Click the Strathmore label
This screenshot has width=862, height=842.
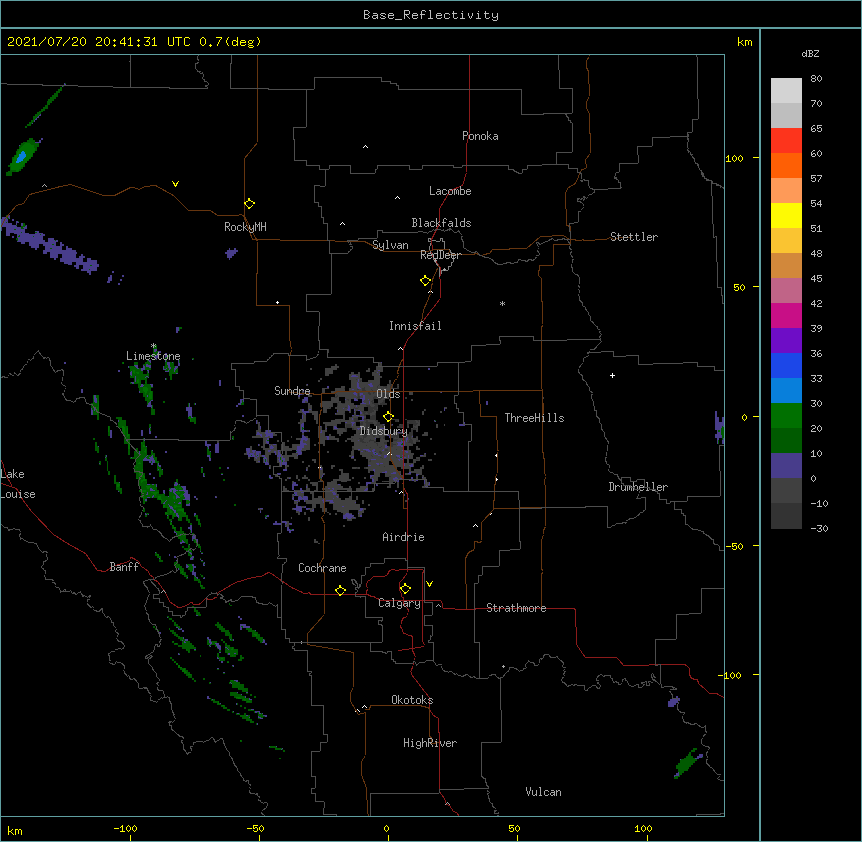pos(516,608)
